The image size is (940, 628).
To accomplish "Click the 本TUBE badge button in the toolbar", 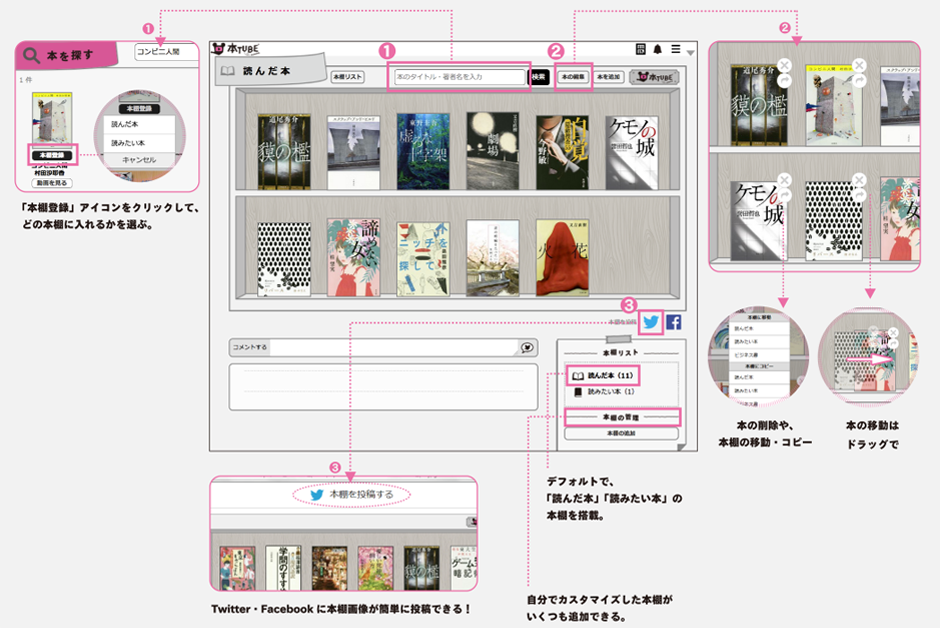I will tap(654, 77).
